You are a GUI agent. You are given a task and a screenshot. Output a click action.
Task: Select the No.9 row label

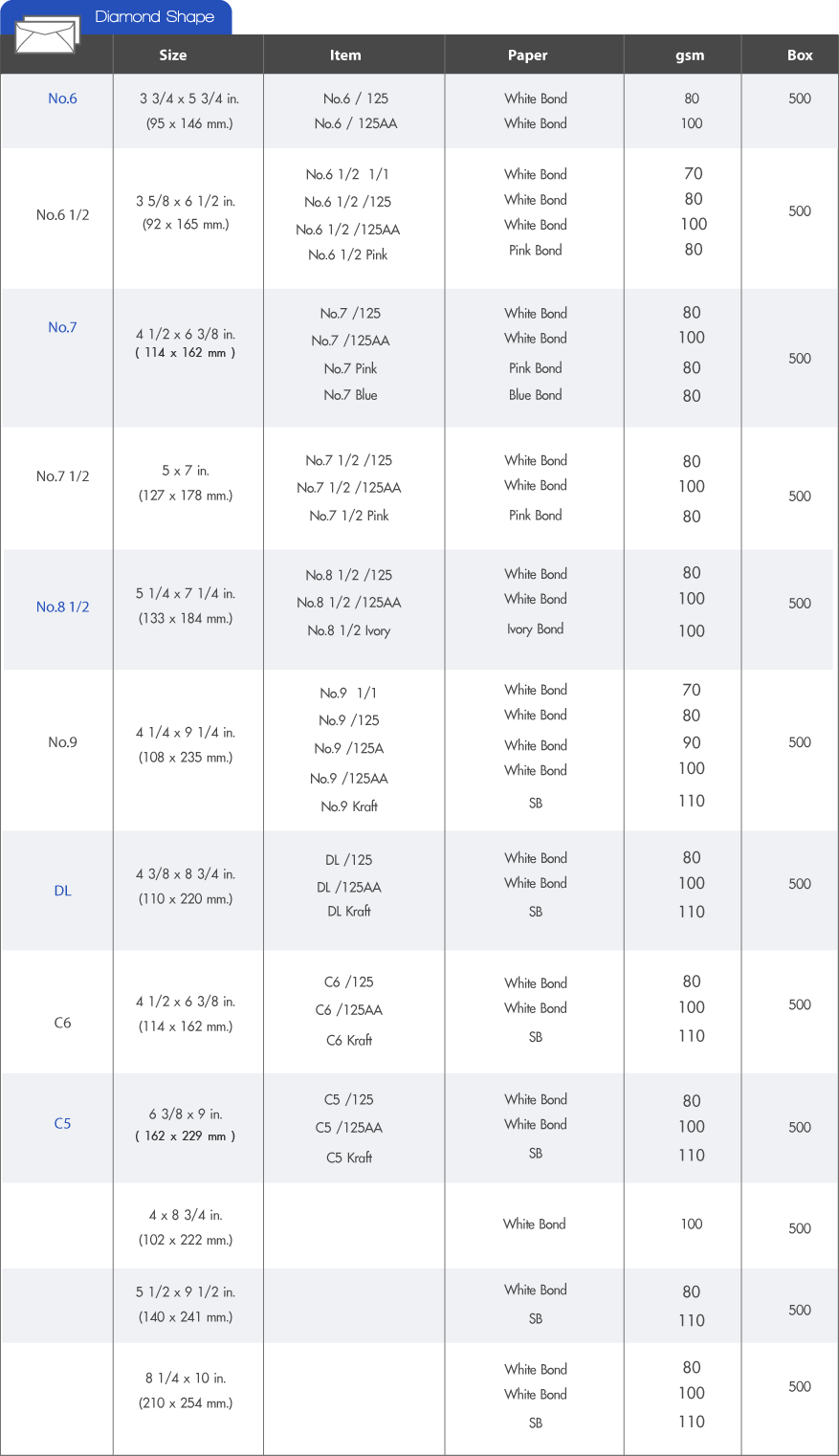(x=62, y=742)
